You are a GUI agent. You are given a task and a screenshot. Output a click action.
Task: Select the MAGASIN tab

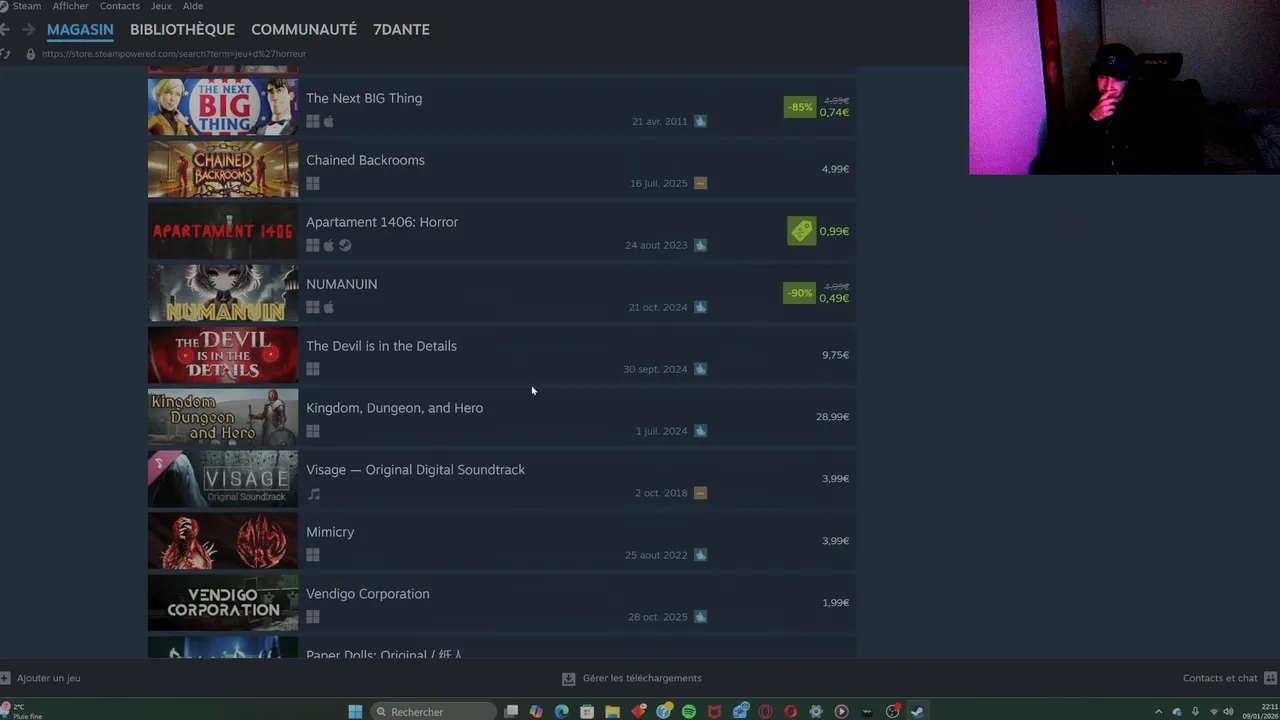(80, 30)
